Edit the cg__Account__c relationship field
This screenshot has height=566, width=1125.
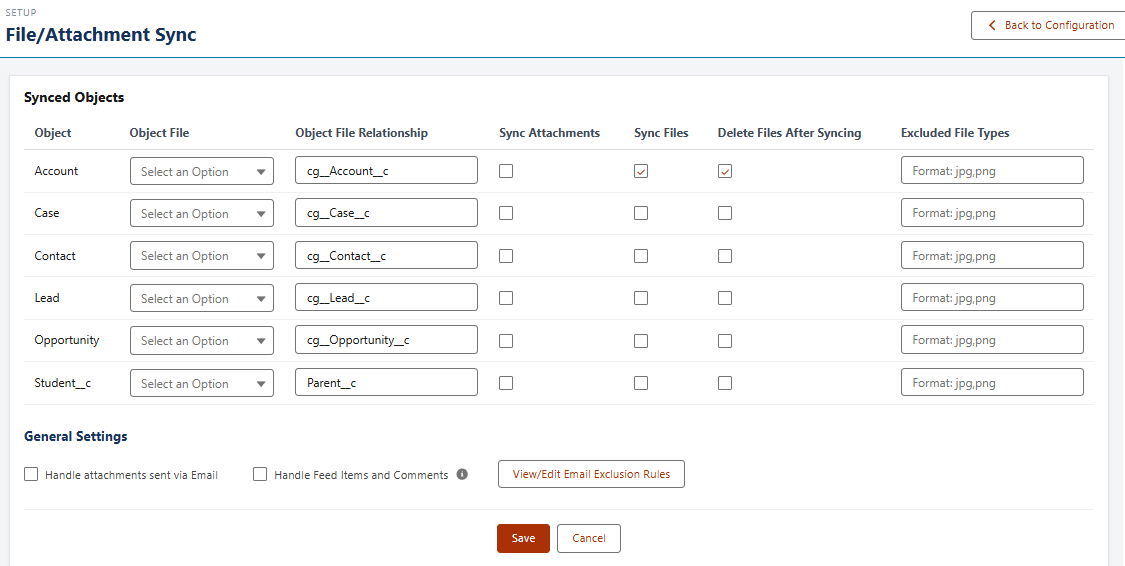(x=386, y=171)
